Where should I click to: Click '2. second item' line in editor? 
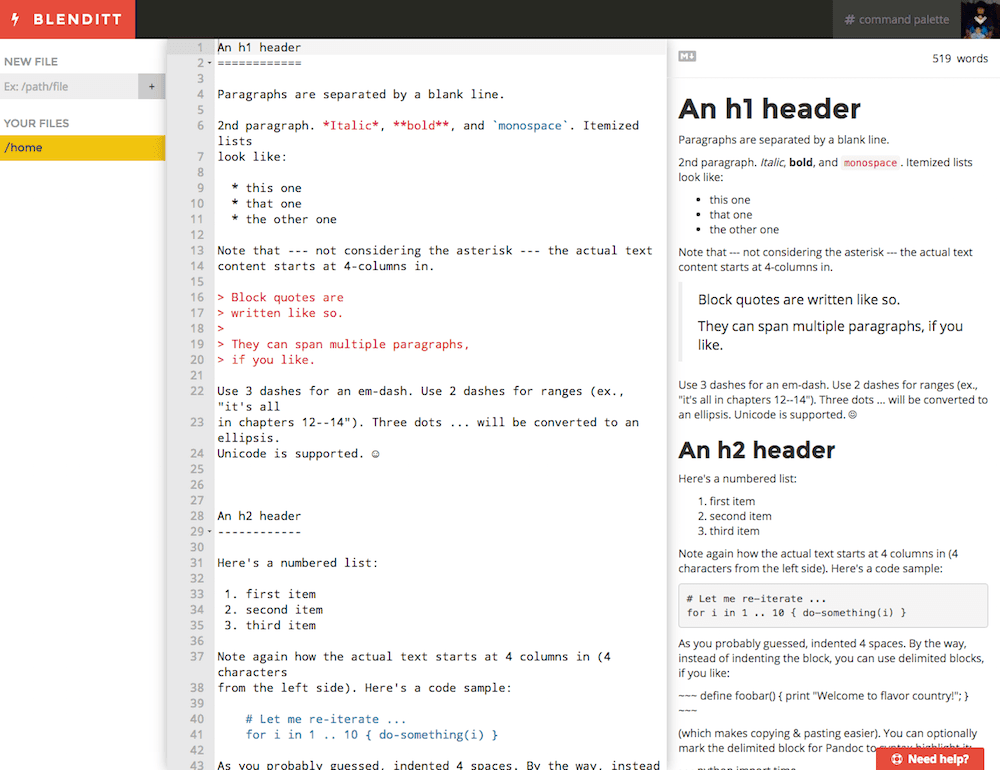click(274, 610)
